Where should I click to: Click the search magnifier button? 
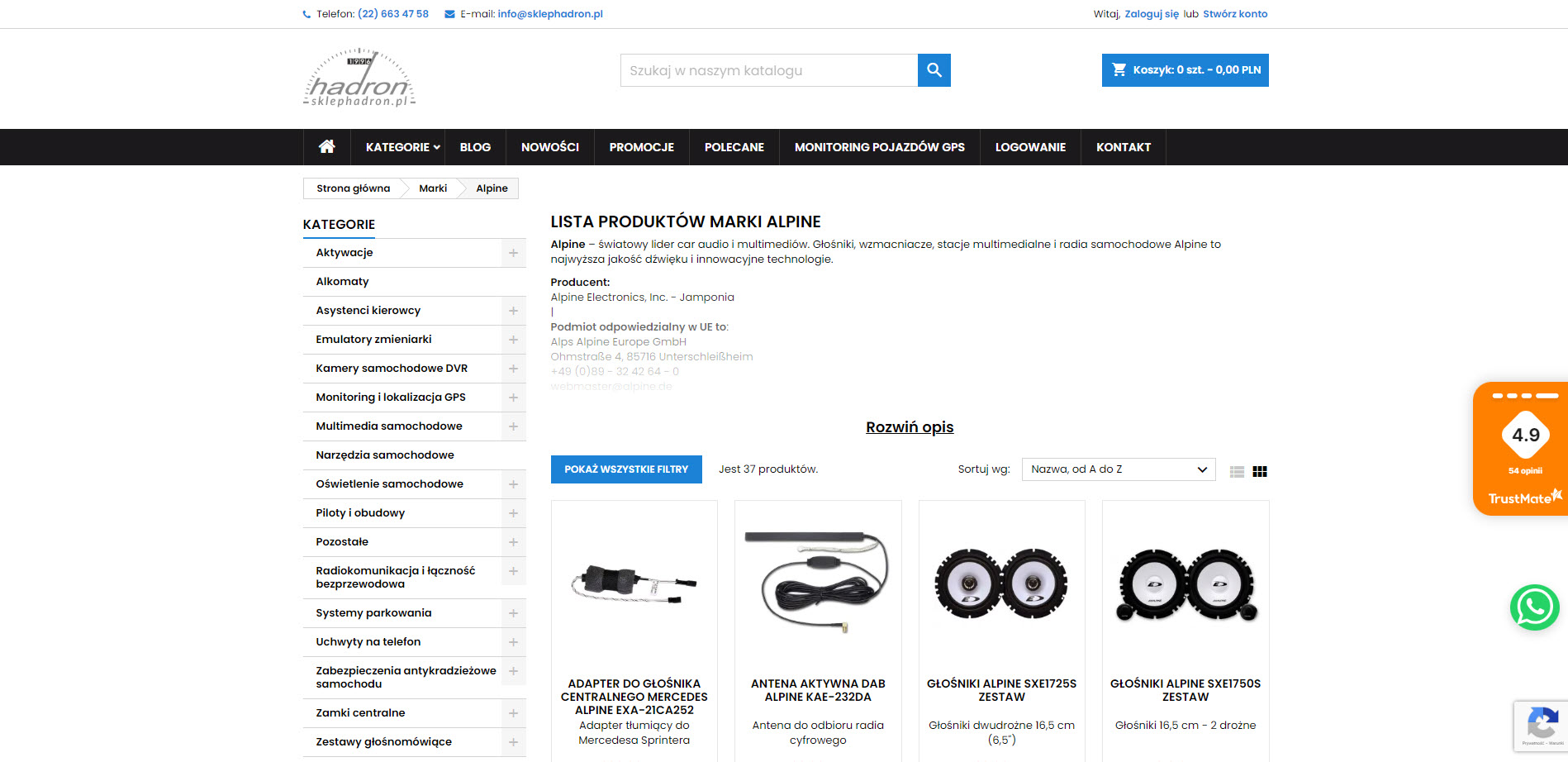[x=934, y=70]
